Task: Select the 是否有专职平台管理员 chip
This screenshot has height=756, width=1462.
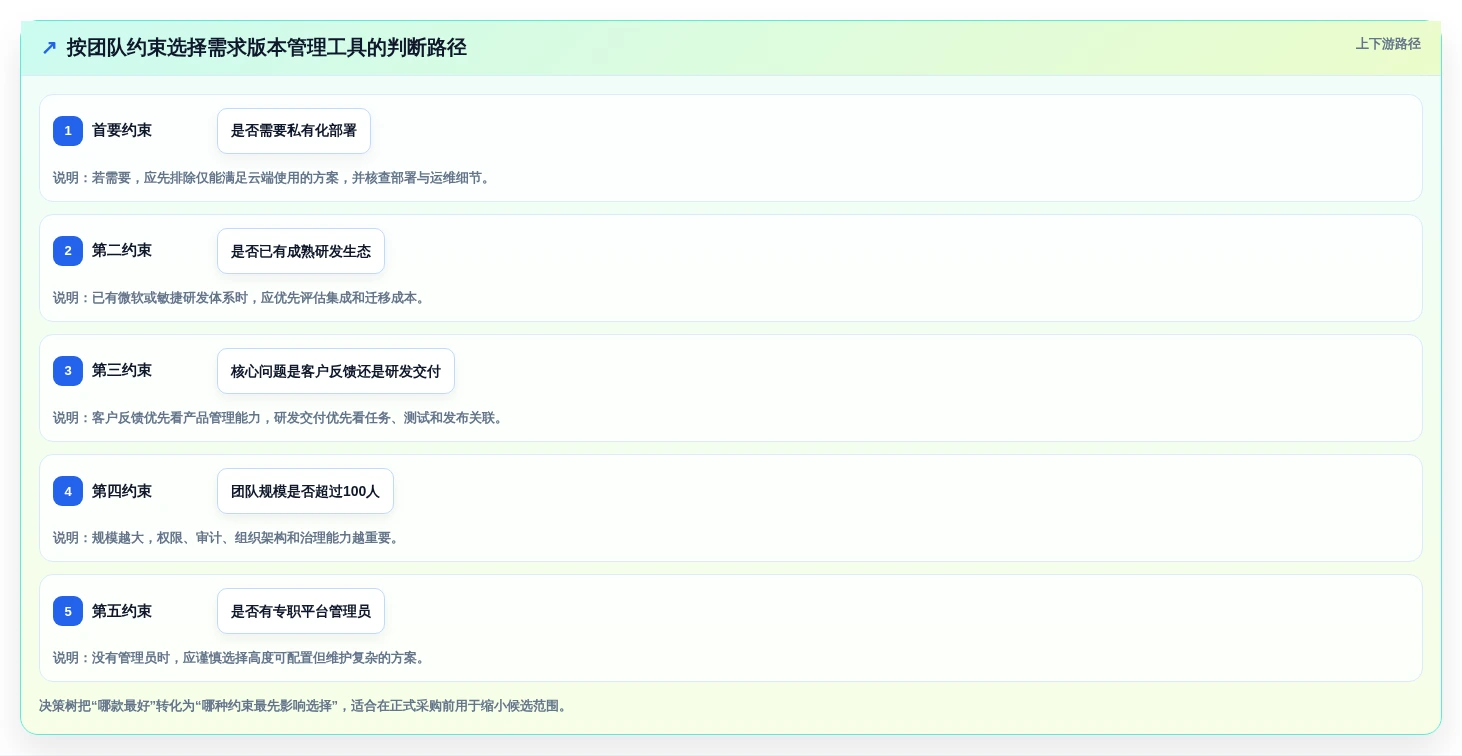Action: (301, 611)
